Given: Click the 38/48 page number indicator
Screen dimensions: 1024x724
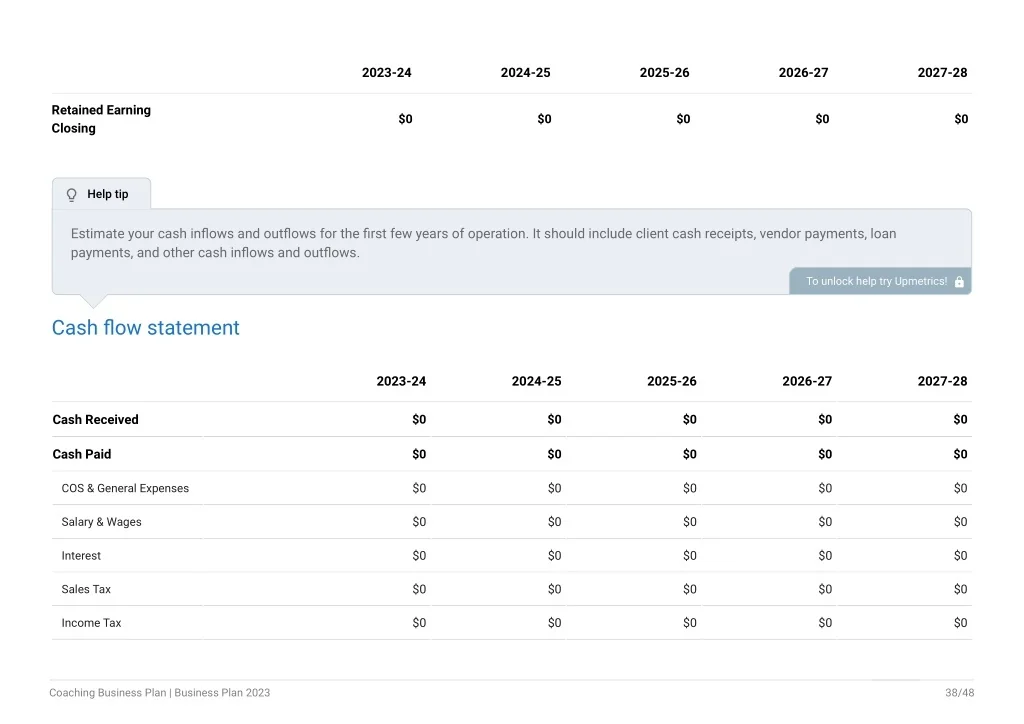Looking at the screenshot, I should pos(959,693).
